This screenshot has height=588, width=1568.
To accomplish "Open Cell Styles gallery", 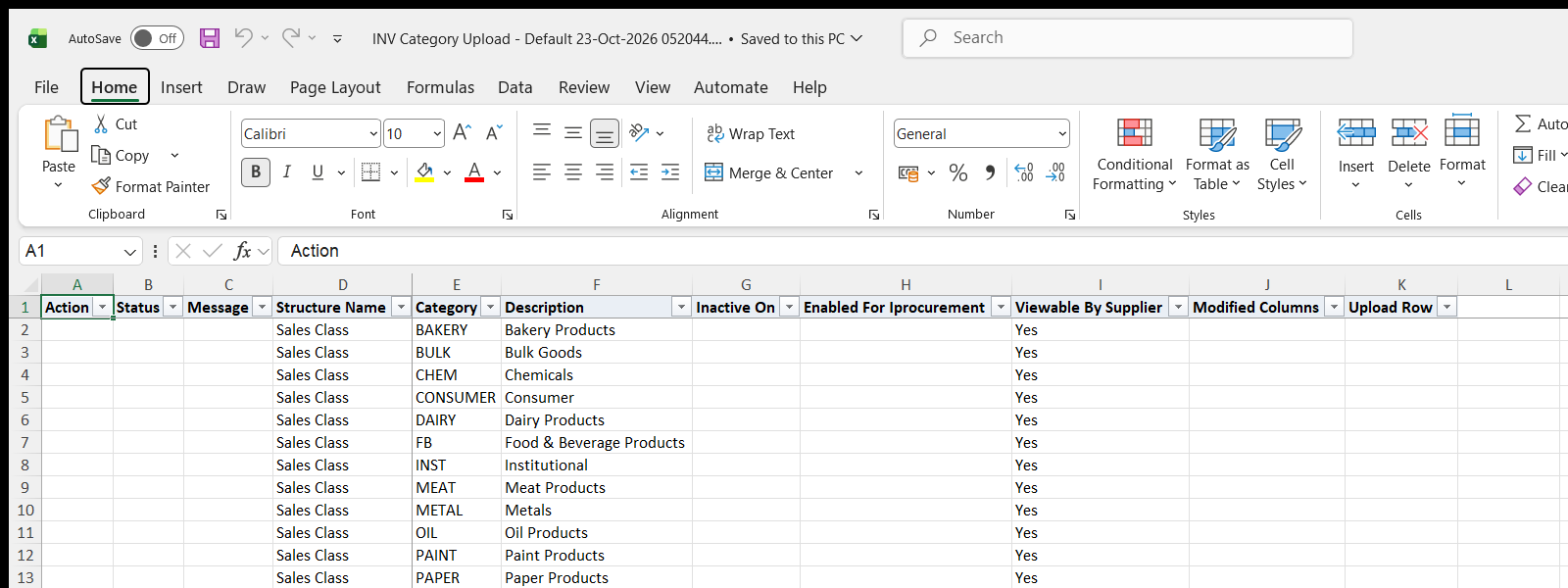I will (x=1282, y=155).
